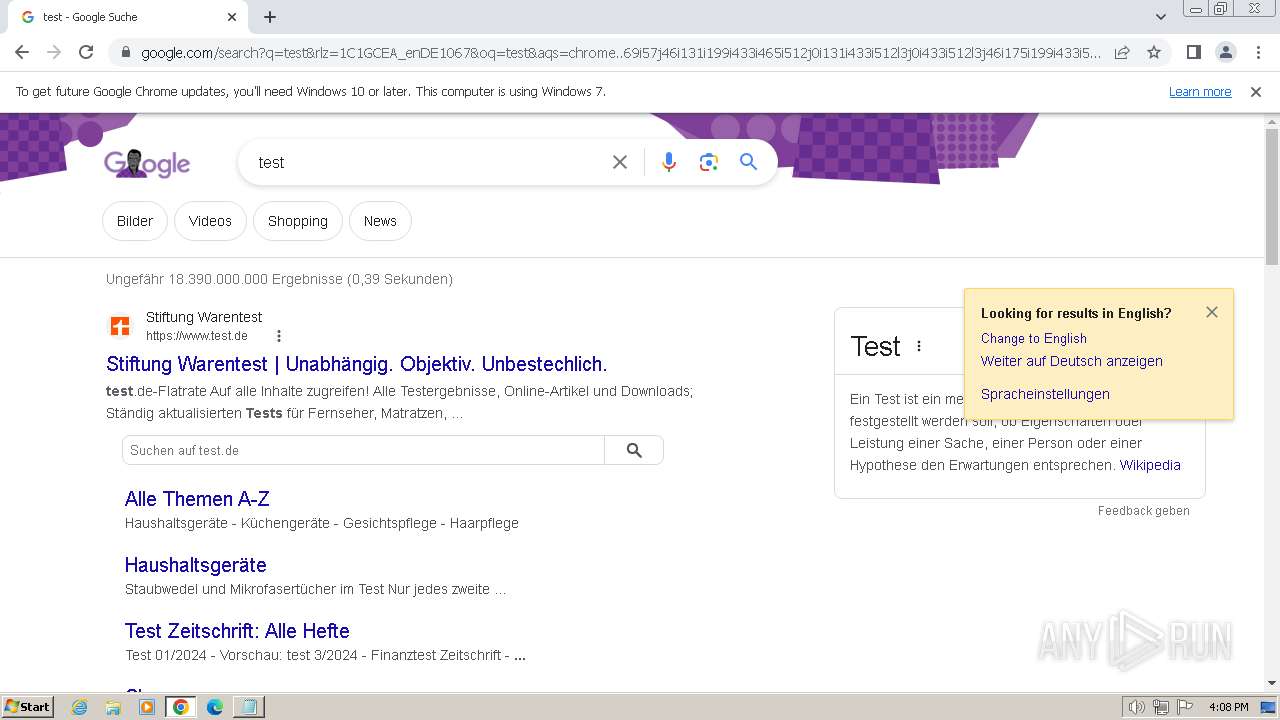Click the Stiftung Warentest site name
This screenshot has width=1280, height=720.
tap(204, 317)
